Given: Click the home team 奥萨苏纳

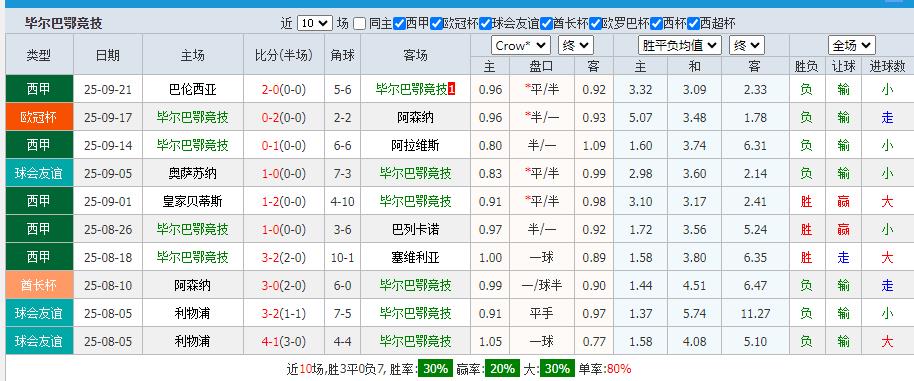Looking at the screenshot, I should pyautogui.click(x=192, y=174).
